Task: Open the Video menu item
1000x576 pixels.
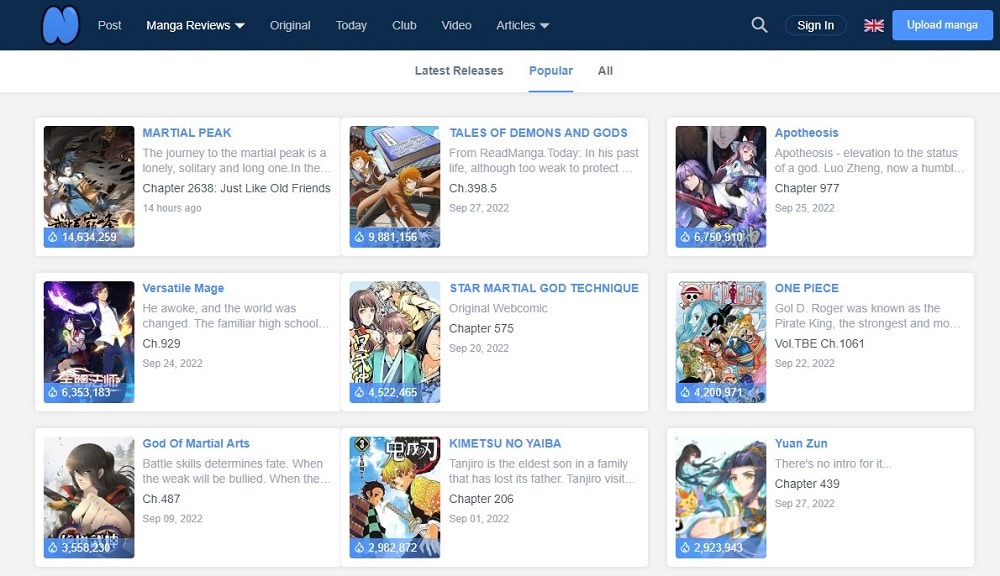Action: [x=456, y=26]
